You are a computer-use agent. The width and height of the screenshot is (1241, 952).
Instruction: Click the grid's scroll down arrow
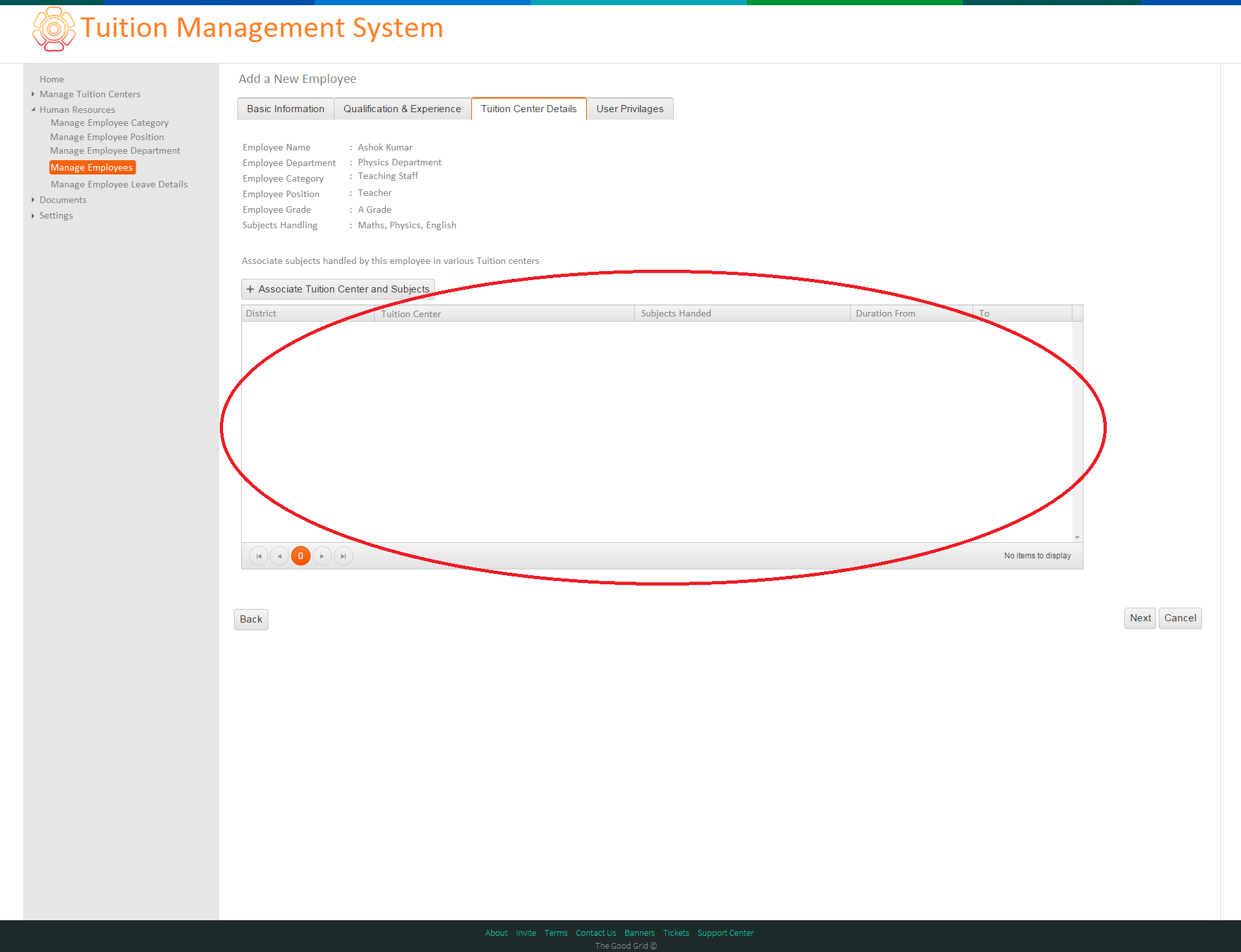point(1078,537)
